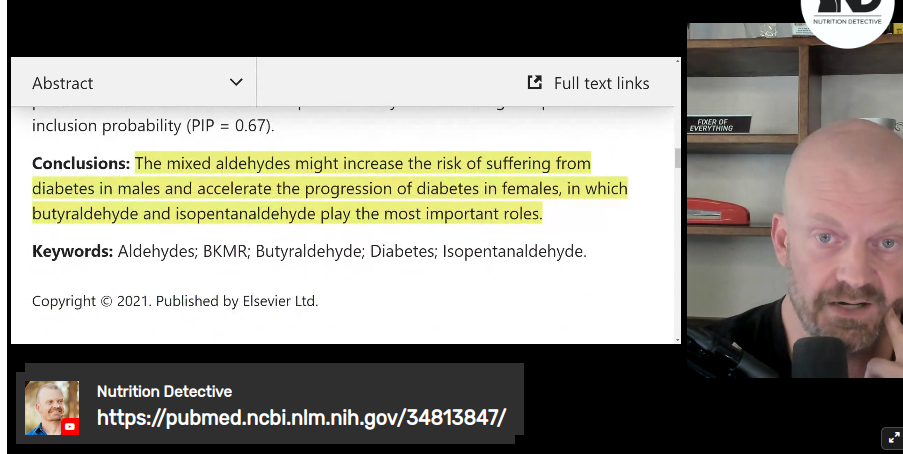
Task: Click the presenter's webcam video feed
Action: (795, 200)
